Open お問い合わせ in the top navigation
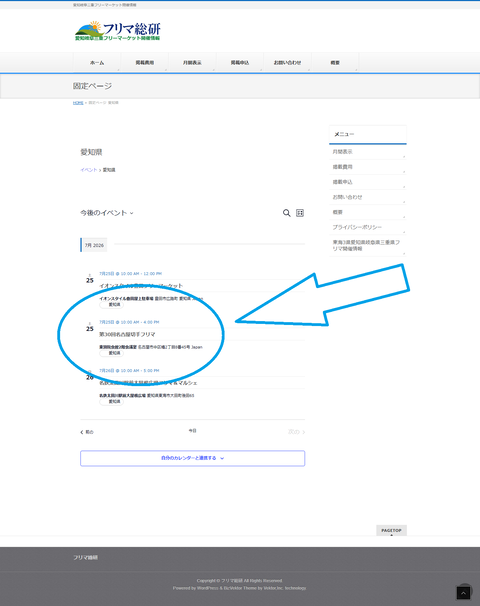 pos(287,63)
